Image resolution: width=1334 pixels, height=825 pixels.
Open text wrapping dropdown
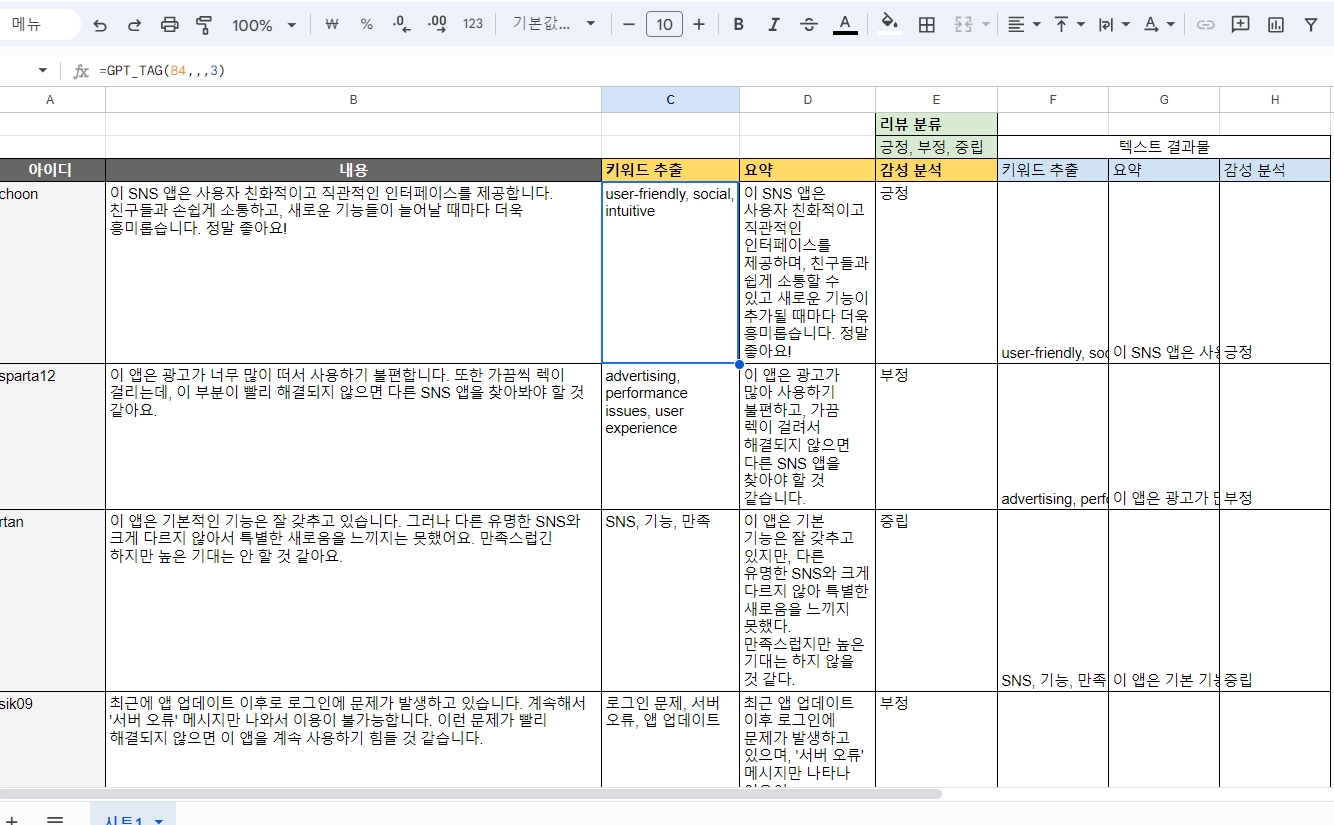click(1114, 25)
